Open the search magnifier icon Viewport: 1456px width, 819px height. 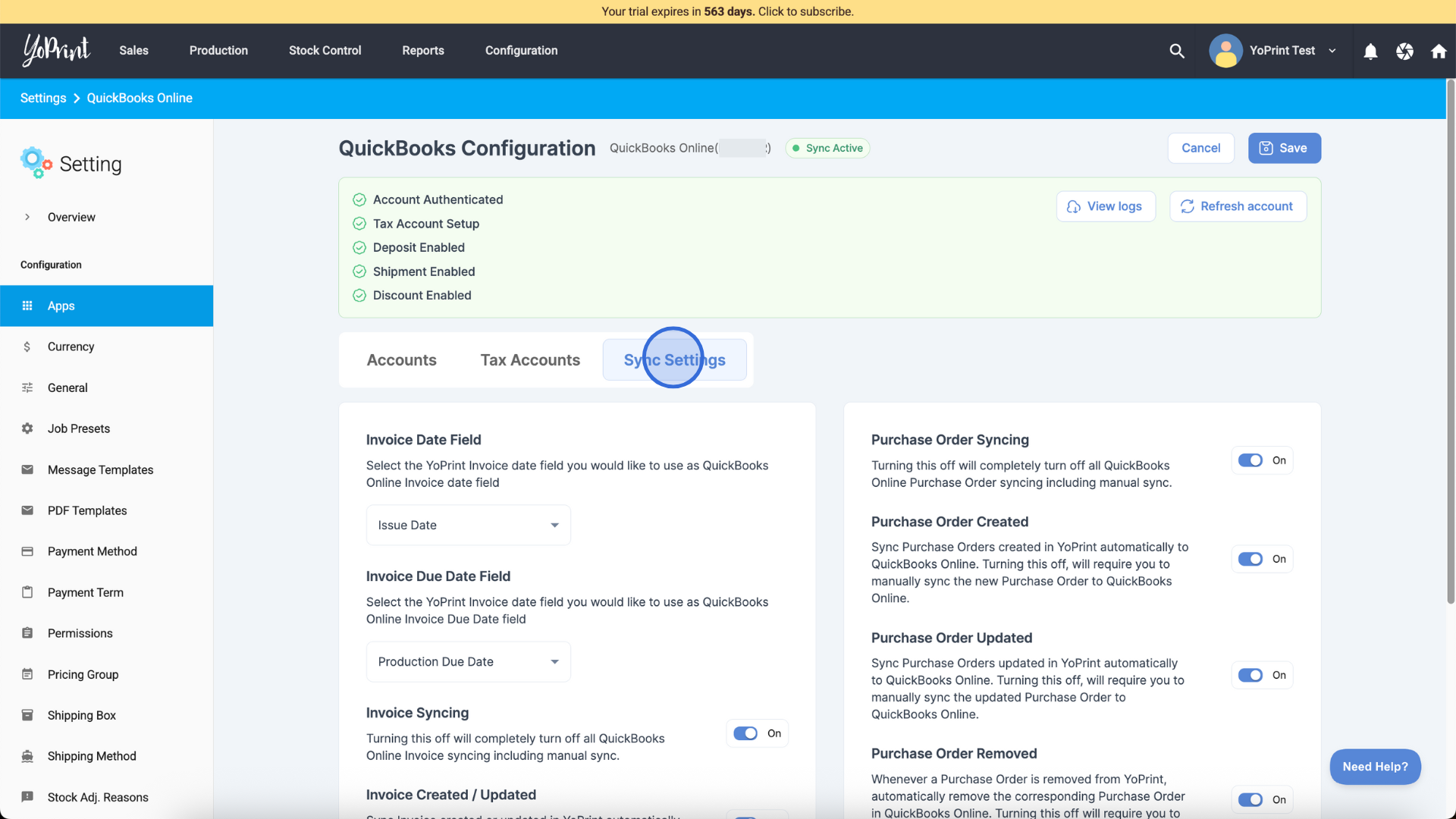(1177, 51)
